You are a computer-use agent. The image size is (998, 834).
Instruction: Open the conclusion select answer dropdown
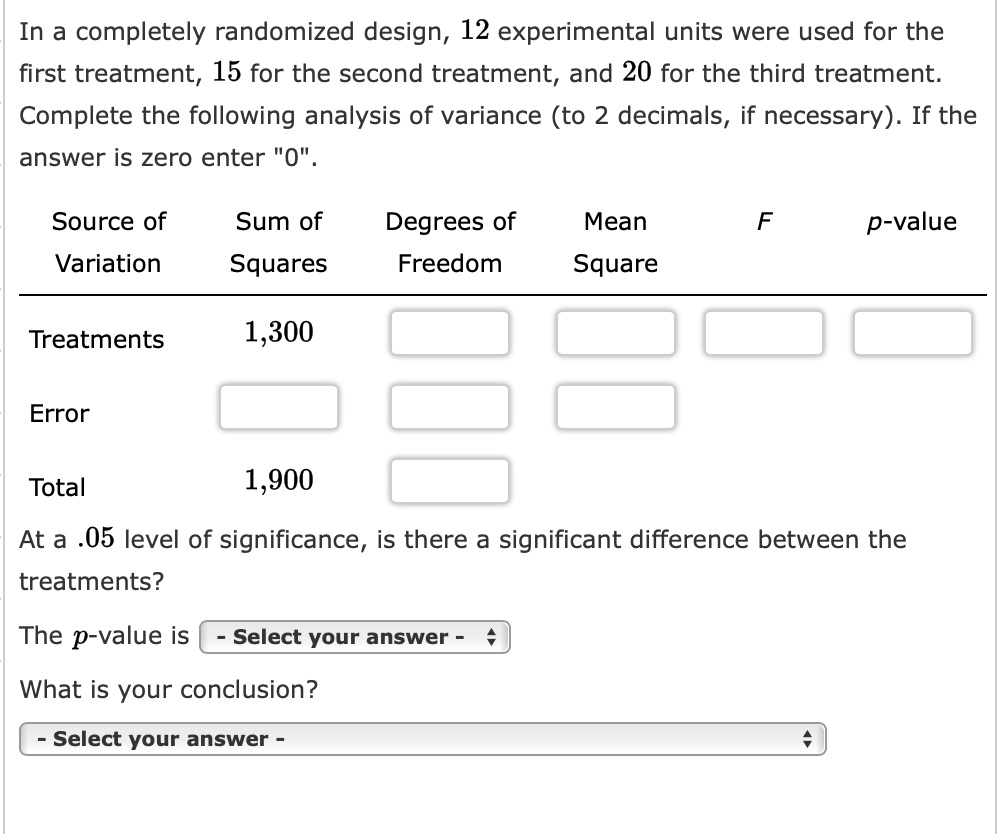[422, 739]
